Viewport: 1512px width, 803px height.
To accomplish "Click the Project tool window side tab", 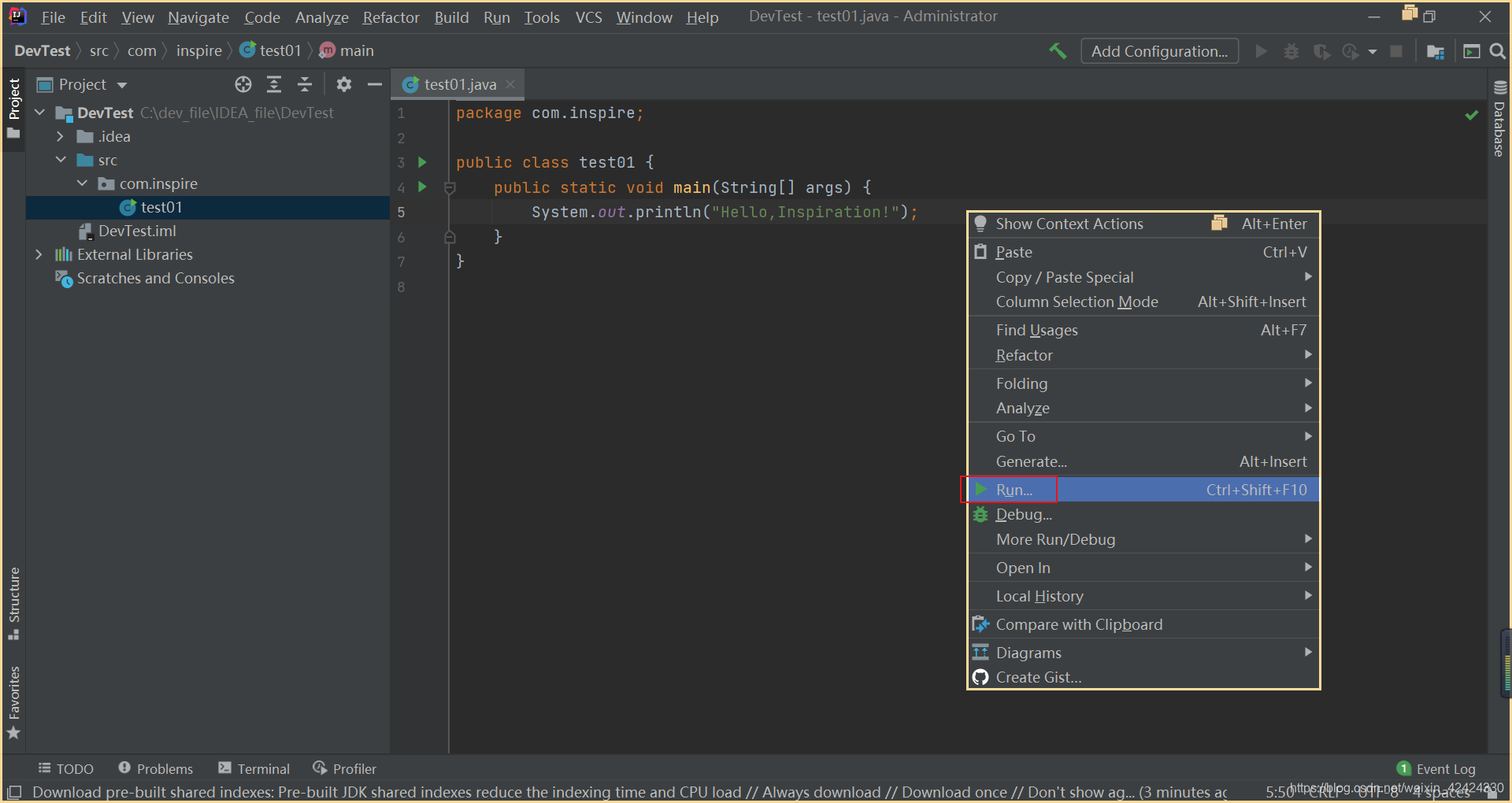I will [x=13, y=109].
